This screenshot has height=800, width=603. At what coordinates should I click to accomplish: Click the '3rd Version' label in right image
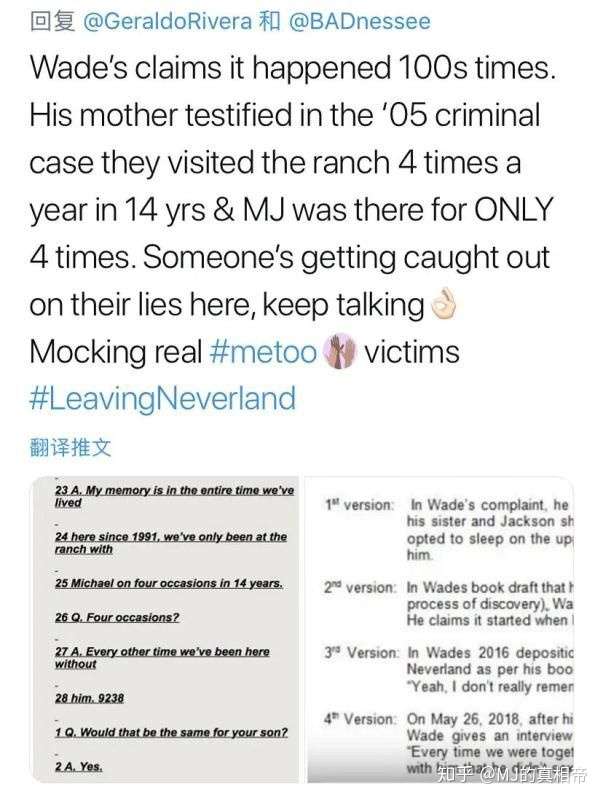point(361,653)
